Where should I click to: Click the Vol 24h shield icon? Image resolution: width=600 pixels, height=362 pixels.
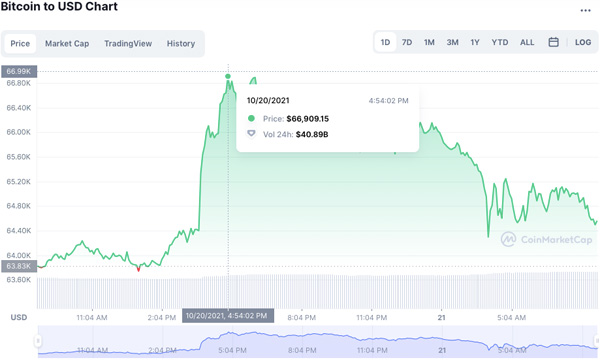coord(251,134)
